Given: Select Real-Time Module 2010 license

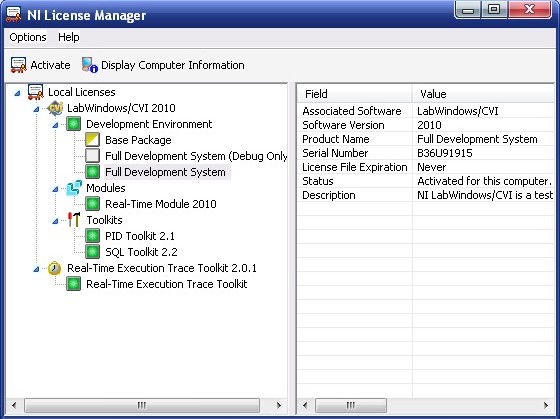Looking at the screenshot, I should tap(161, 204).
